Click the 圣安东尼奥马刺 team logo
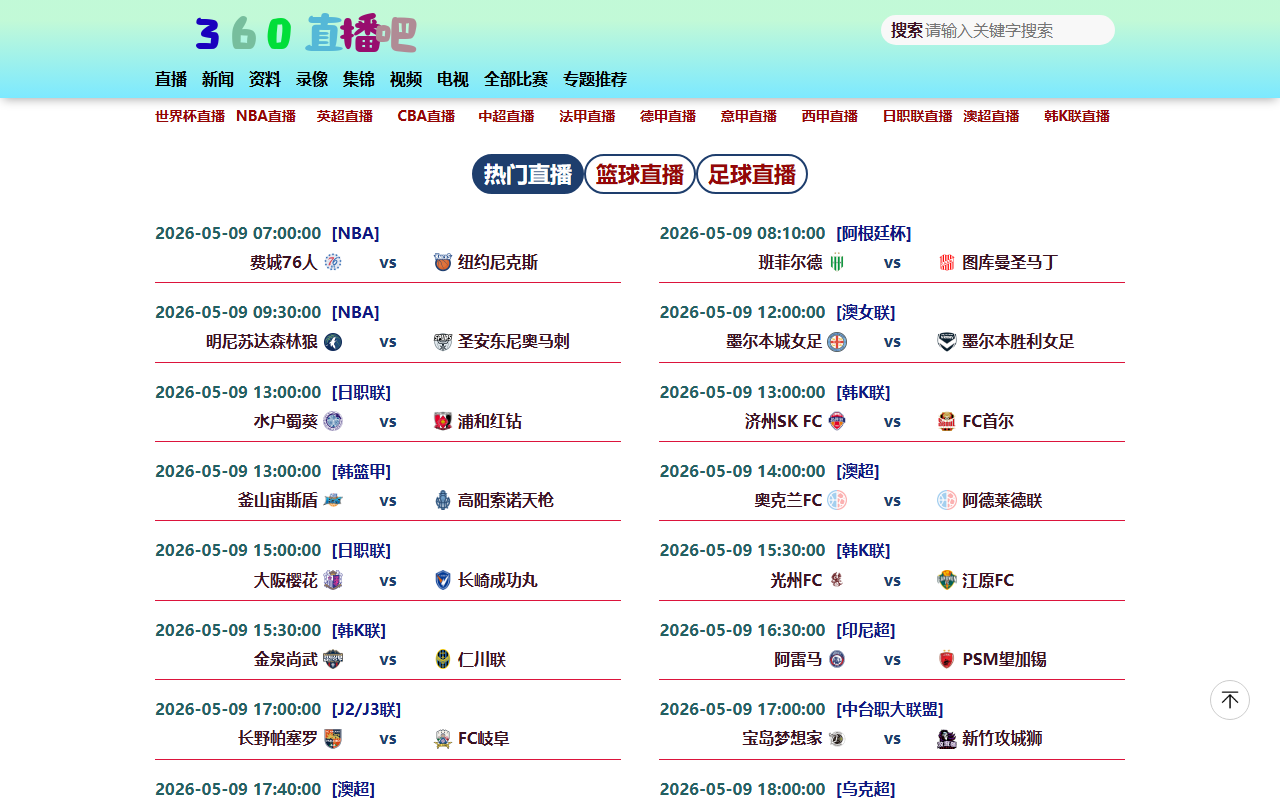 [x=443, y=342]
